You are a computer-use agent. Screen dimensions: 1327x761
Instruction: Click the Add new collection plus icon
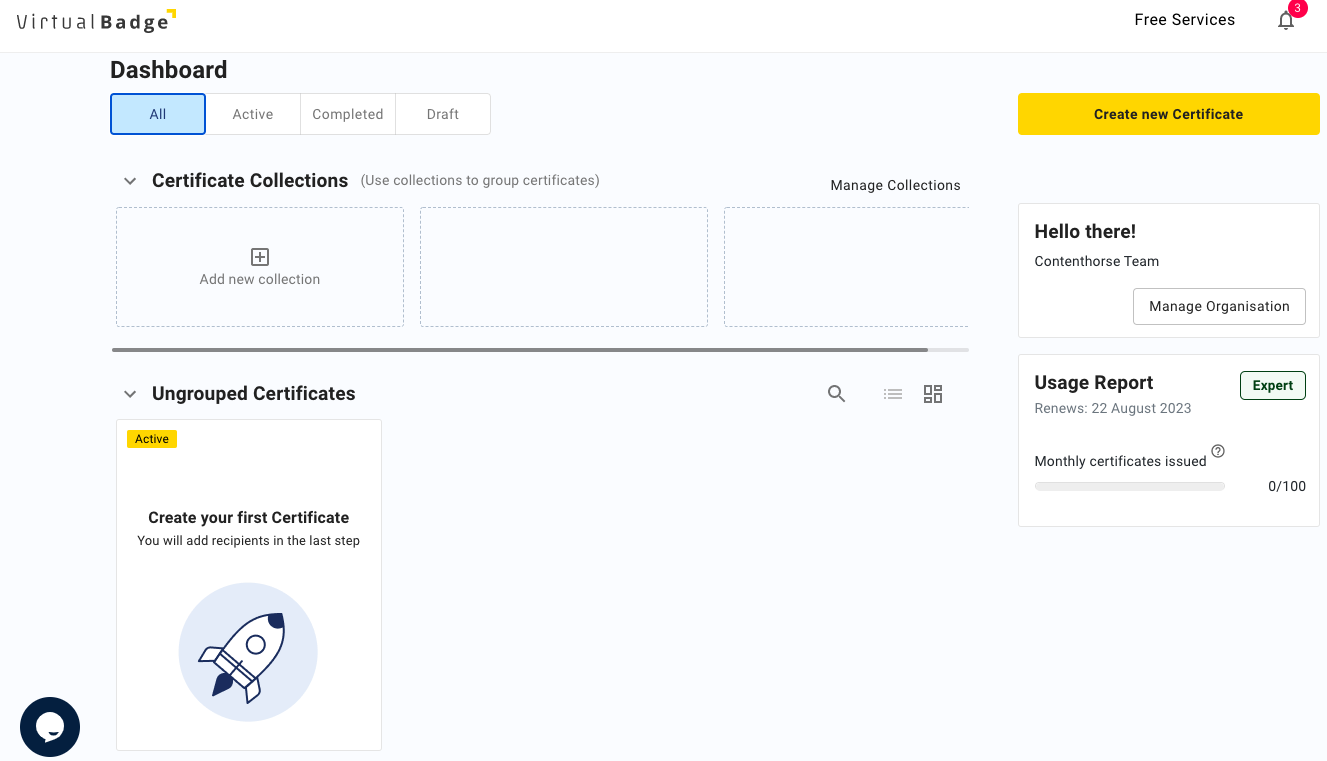(259, 257)
